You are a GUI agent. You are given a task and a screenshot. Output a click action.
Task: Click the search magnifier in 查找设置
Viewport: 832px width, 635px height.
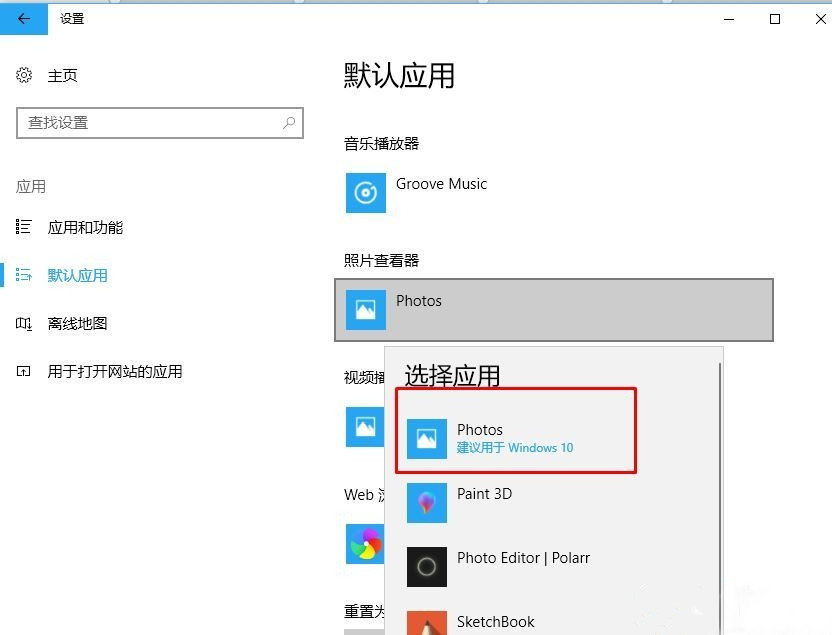[x=289, y=123]
